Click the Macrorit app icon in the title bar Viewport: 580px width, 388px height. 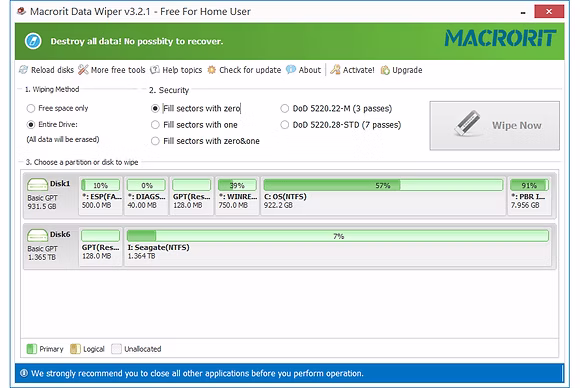point(22,11)
